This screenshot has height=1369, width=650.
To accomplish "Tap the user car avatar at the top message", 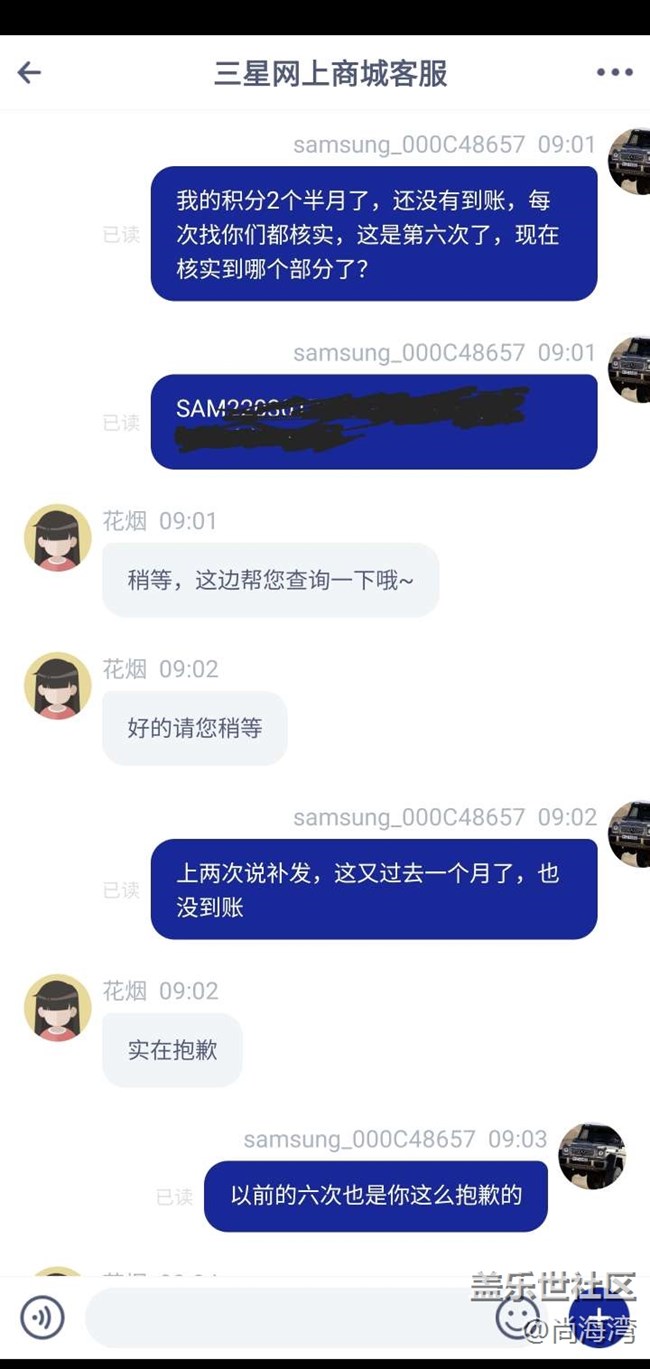I will pyautogui.click(x=629, y=161).
